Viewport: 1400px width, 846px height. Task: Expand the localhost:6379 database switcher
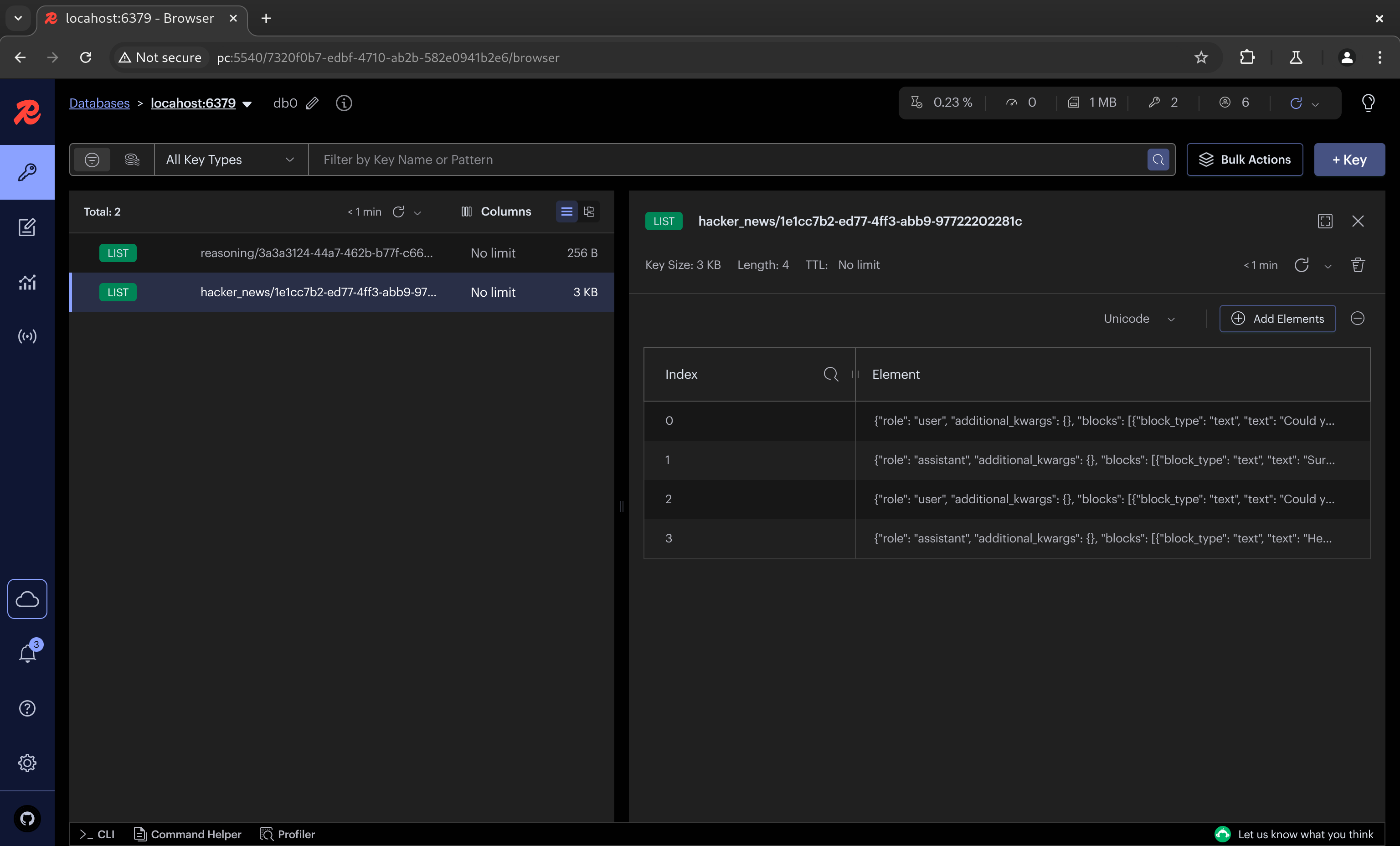(247, 104)
